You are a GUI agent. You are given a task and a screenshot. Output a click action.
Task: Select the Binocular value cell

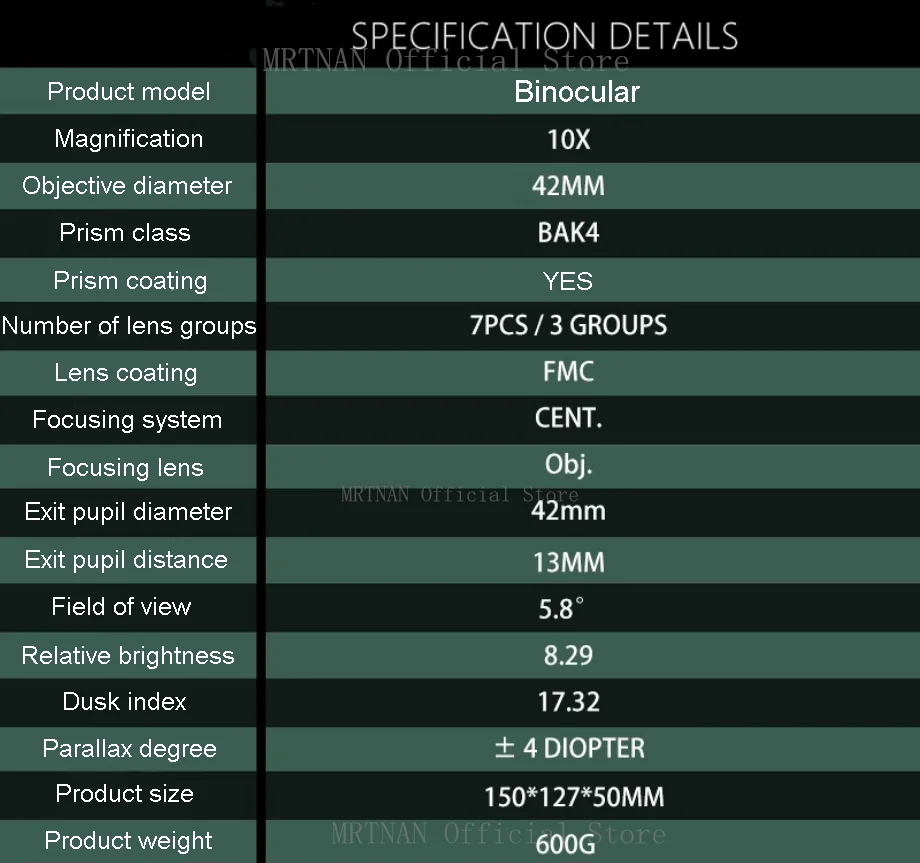[577, 92]
